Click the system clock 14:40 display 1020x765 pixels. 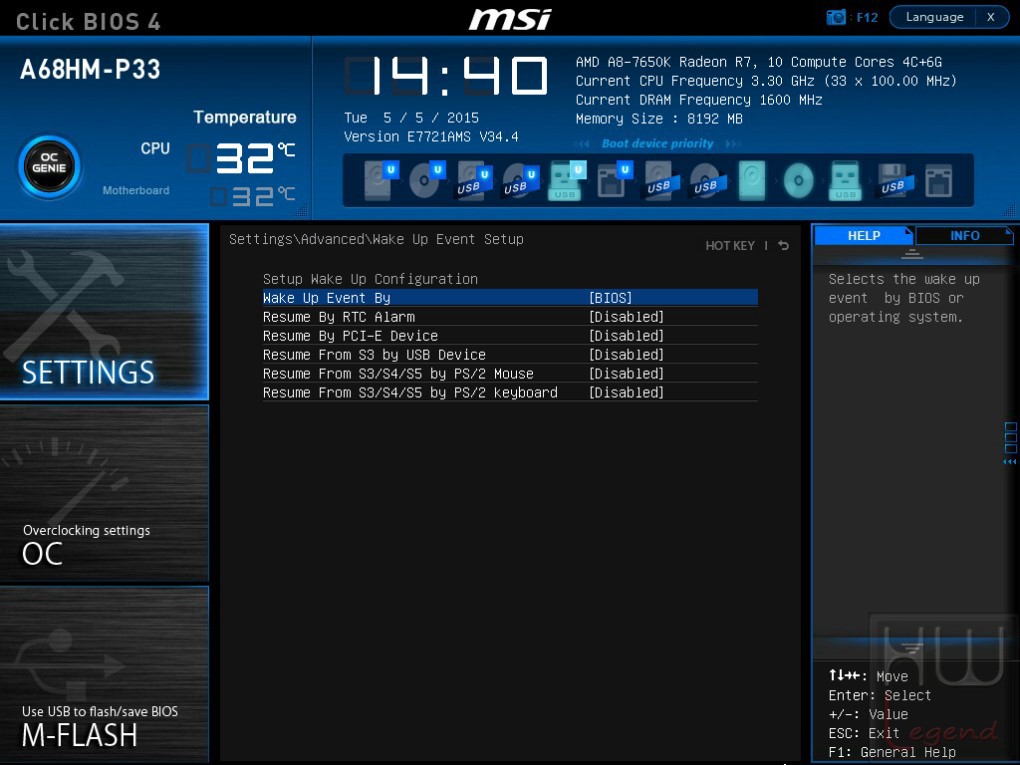tap(446, 75)
